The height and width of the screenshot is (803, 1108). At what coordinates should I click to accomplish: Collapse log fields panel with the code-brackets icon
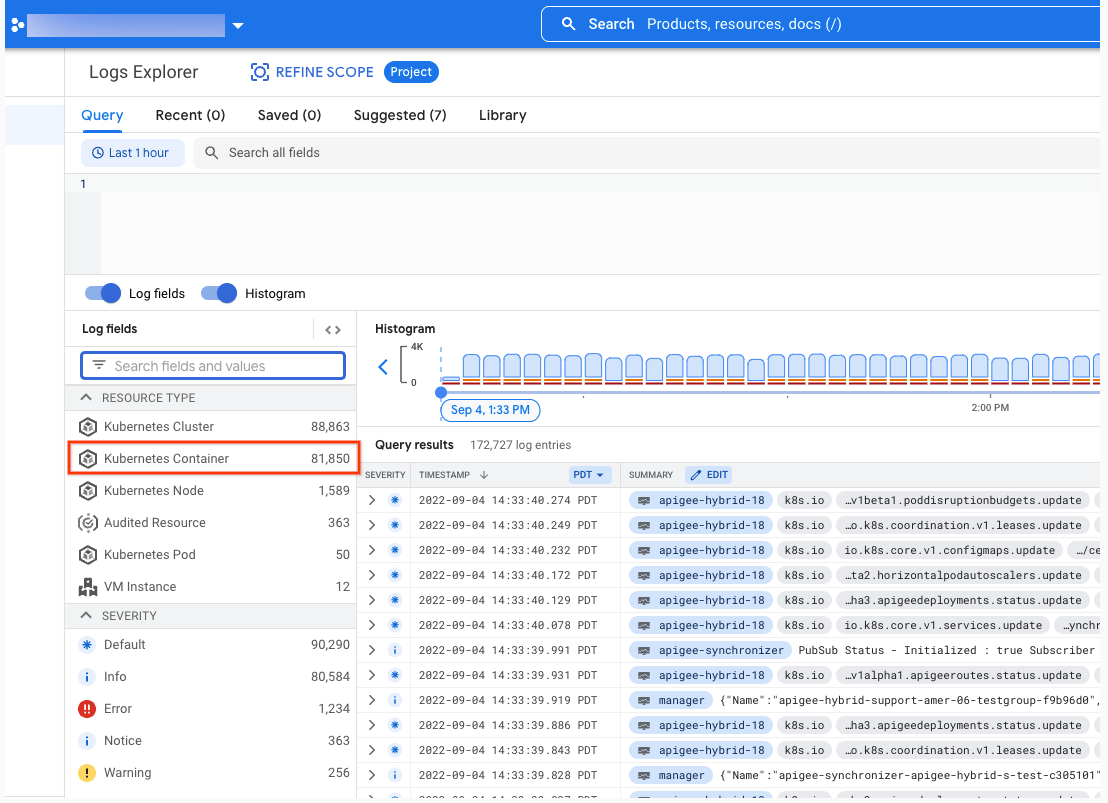(333, 330)
